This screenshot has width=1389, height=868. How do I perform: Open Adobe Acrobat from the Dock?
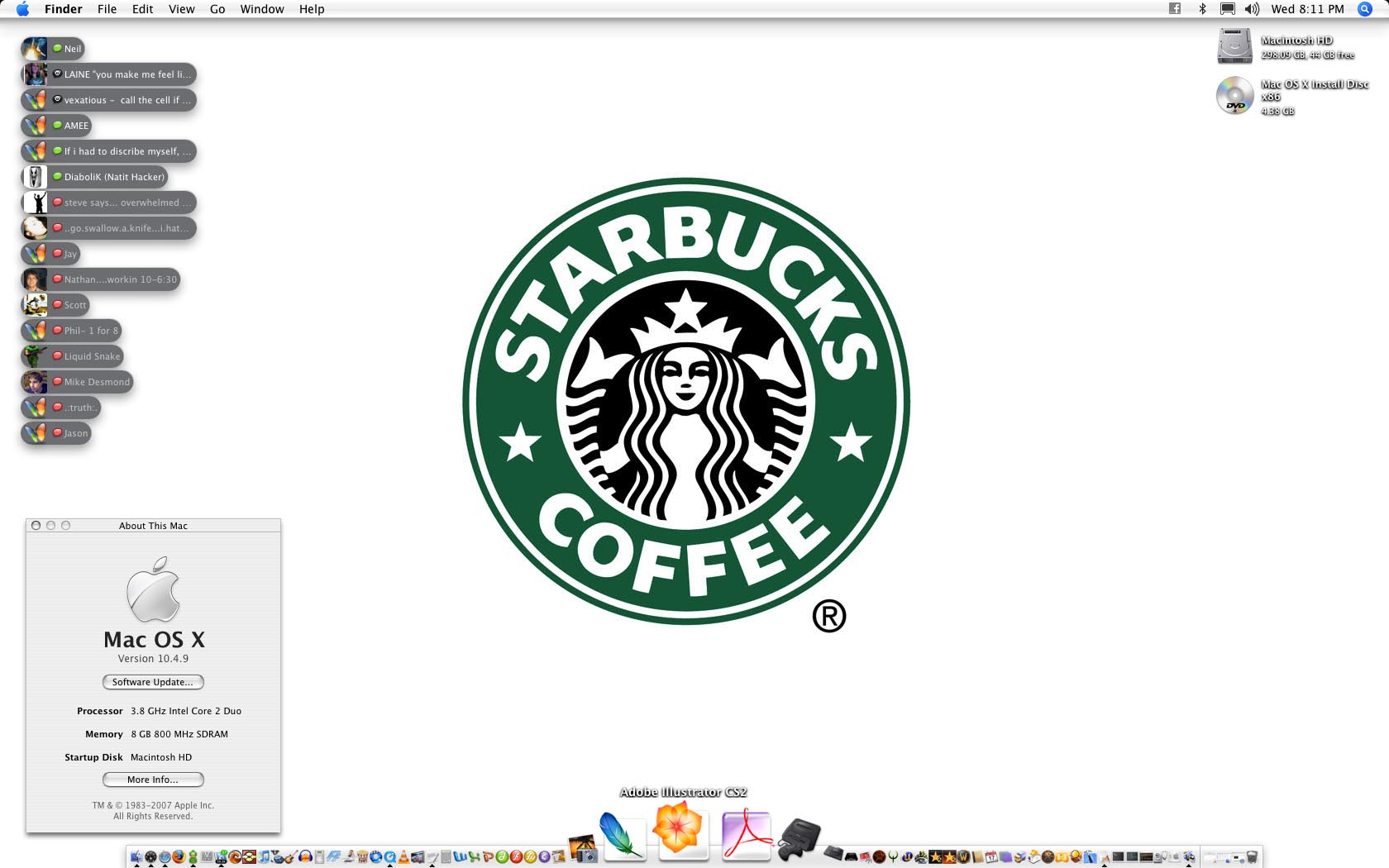click(x=747, y=836)
